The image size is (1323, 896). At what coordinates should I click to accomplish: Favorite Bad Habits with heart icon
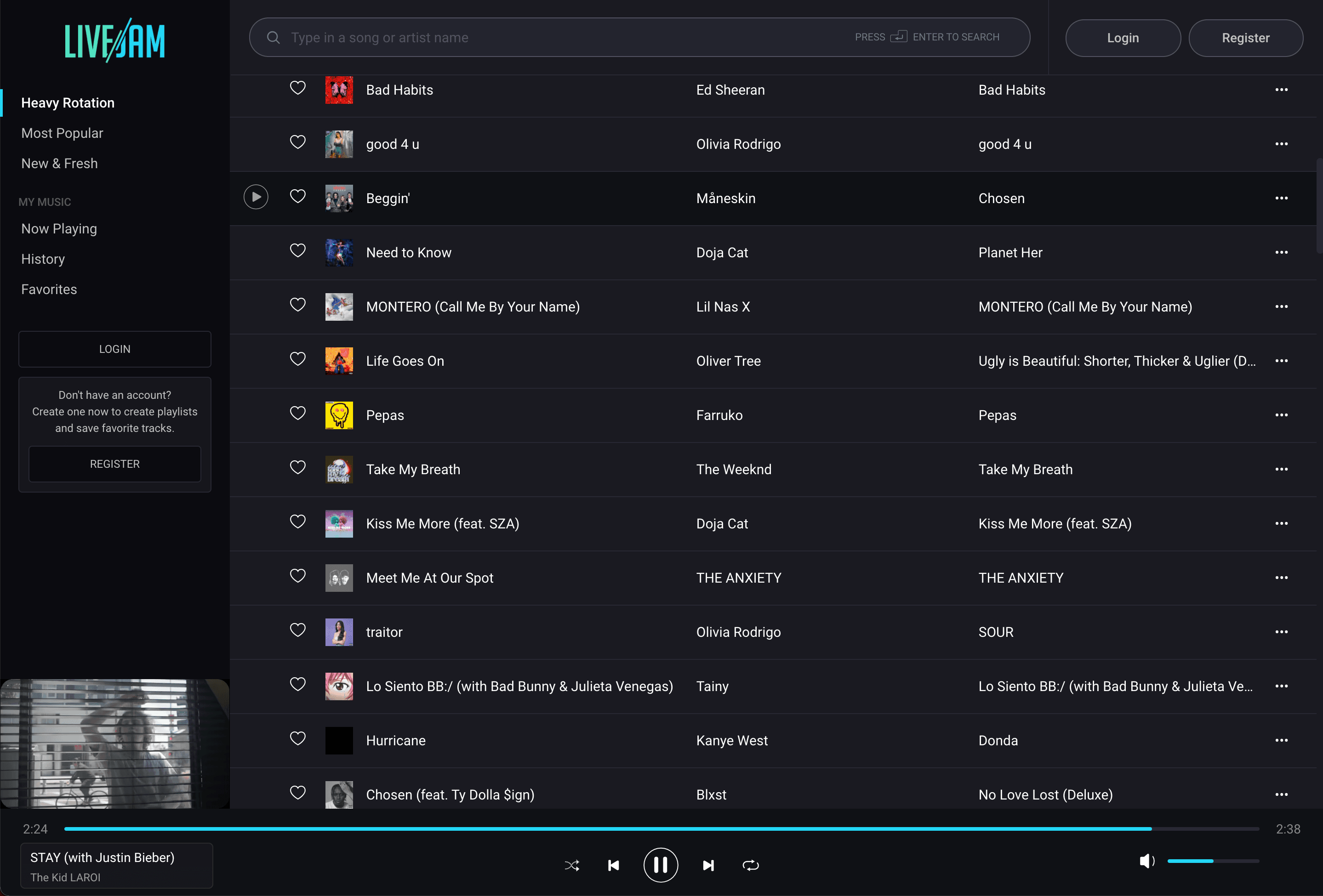tap(298, 88)
